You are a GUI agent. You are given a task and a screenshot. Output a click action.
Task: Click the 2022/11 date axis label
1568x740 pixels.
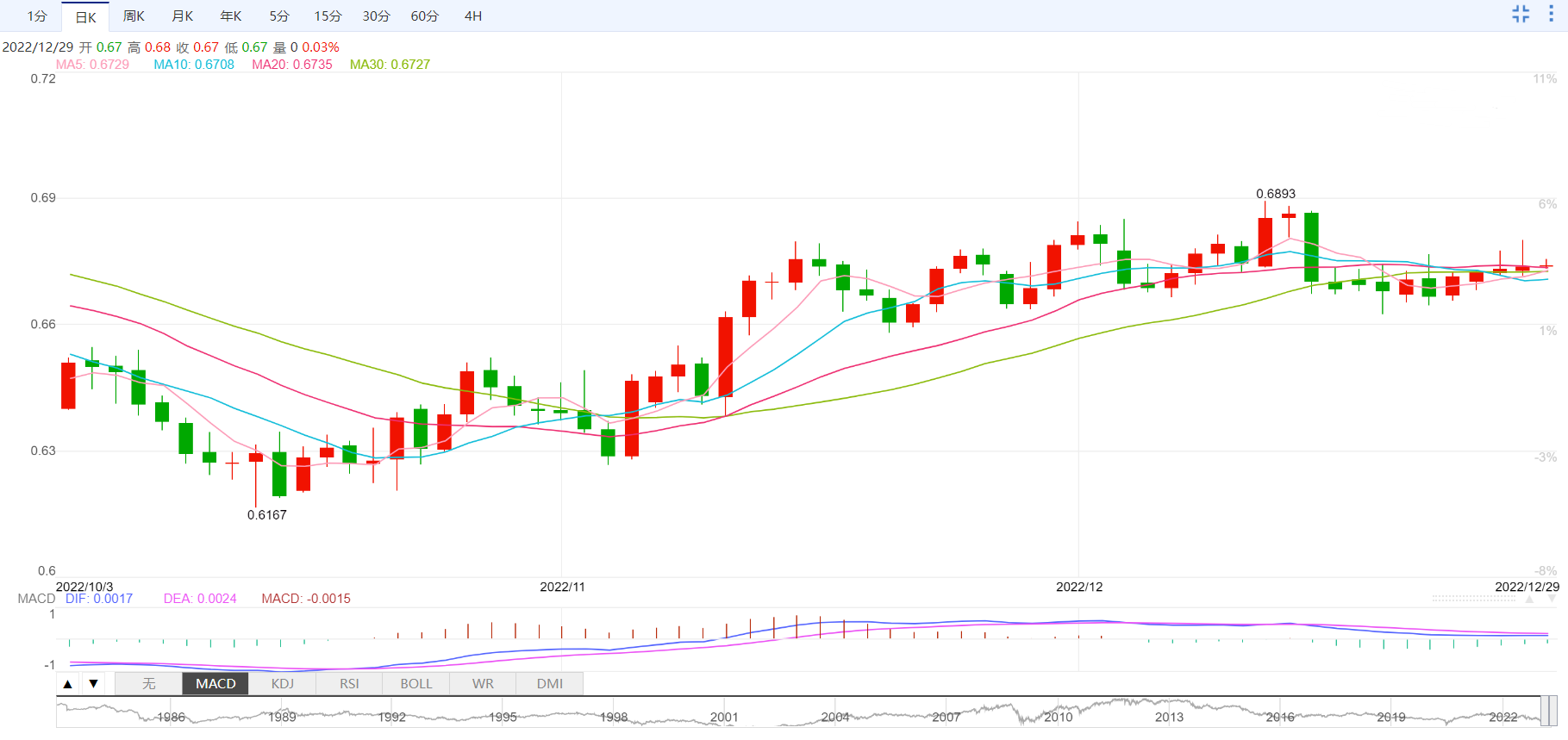562,587
